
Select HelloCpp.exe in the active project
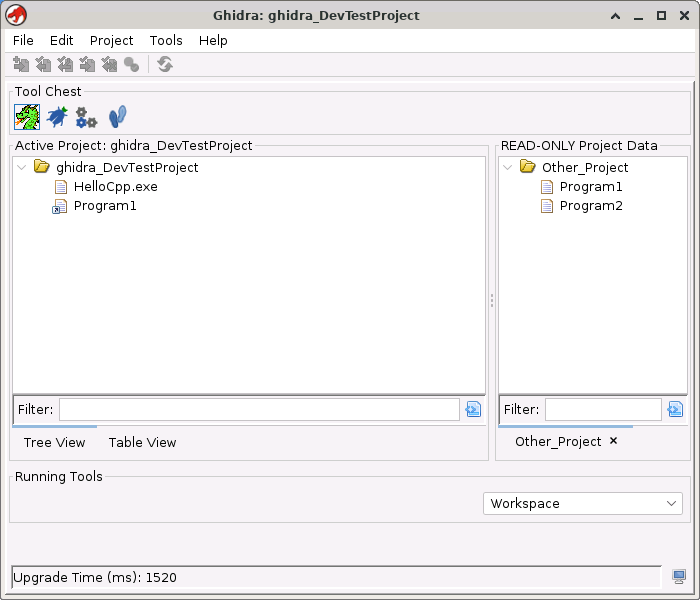click(115, 187)
